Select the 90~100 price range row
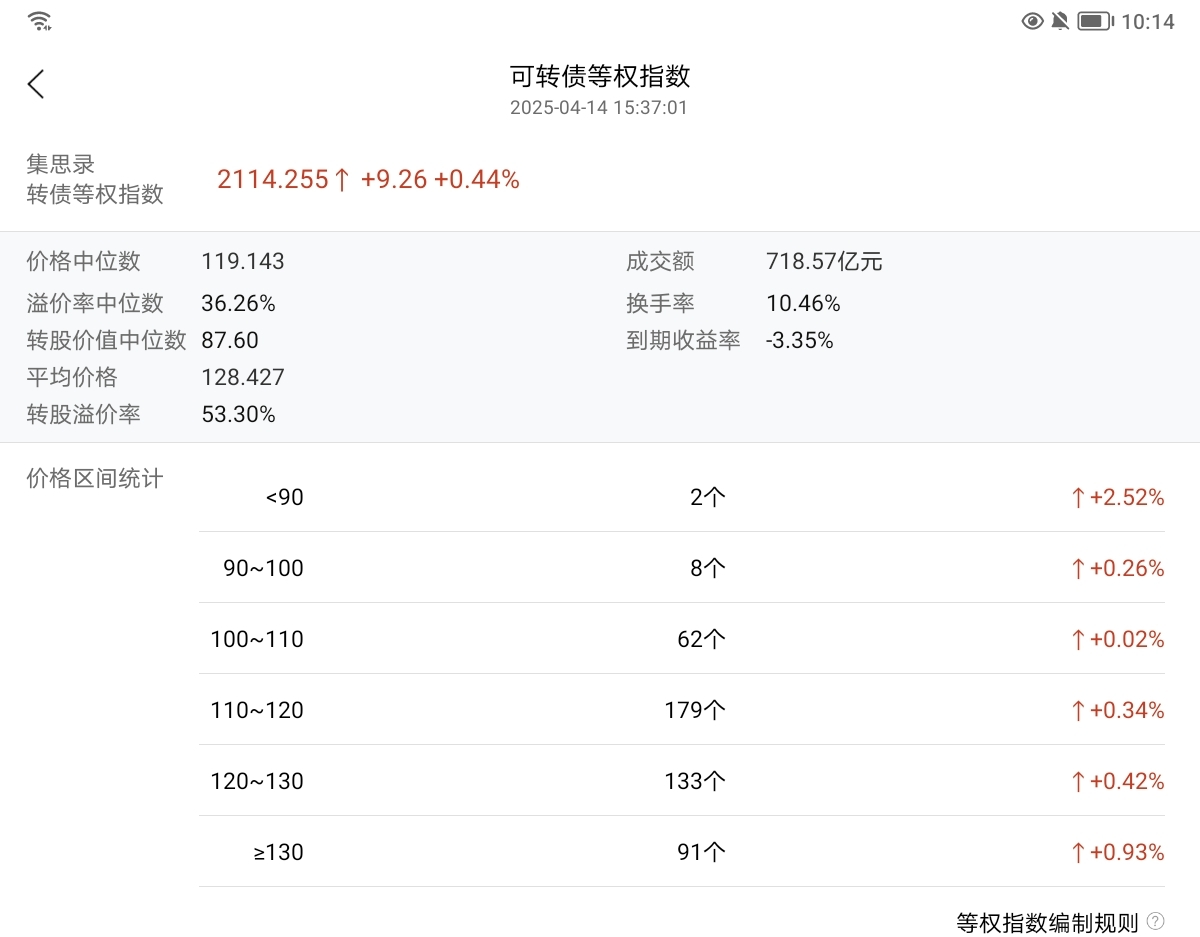Screen dimensions: 1200x937 (x=681, y=568)
